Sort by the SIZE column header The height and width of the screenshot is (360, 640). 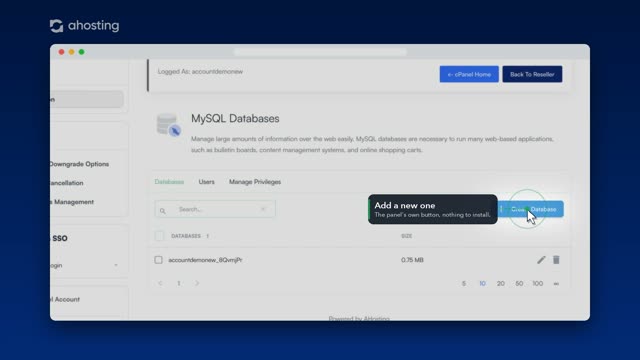click(407, 236)
